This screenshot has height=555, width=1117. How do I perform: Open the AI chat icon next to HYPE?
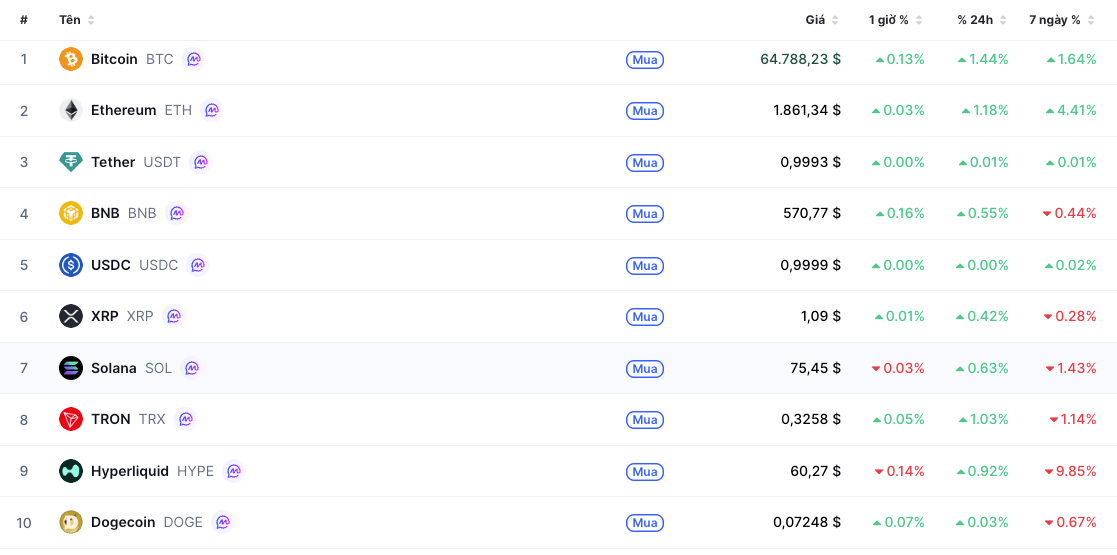pos(234,471)
